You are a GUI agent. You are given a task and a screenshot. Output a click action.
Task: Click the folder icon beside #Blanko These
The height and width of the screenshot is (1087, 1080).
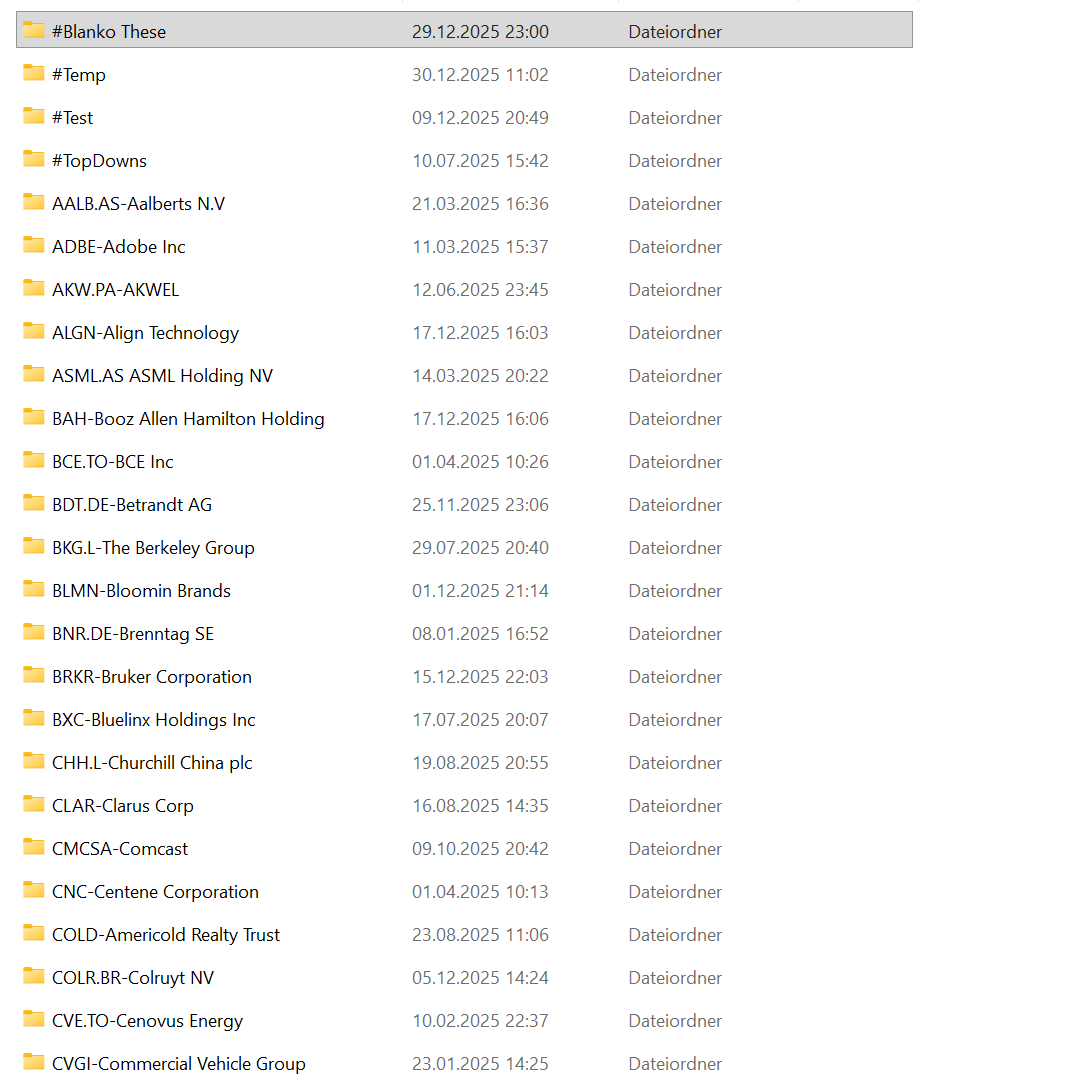click(x=34, y=31)
